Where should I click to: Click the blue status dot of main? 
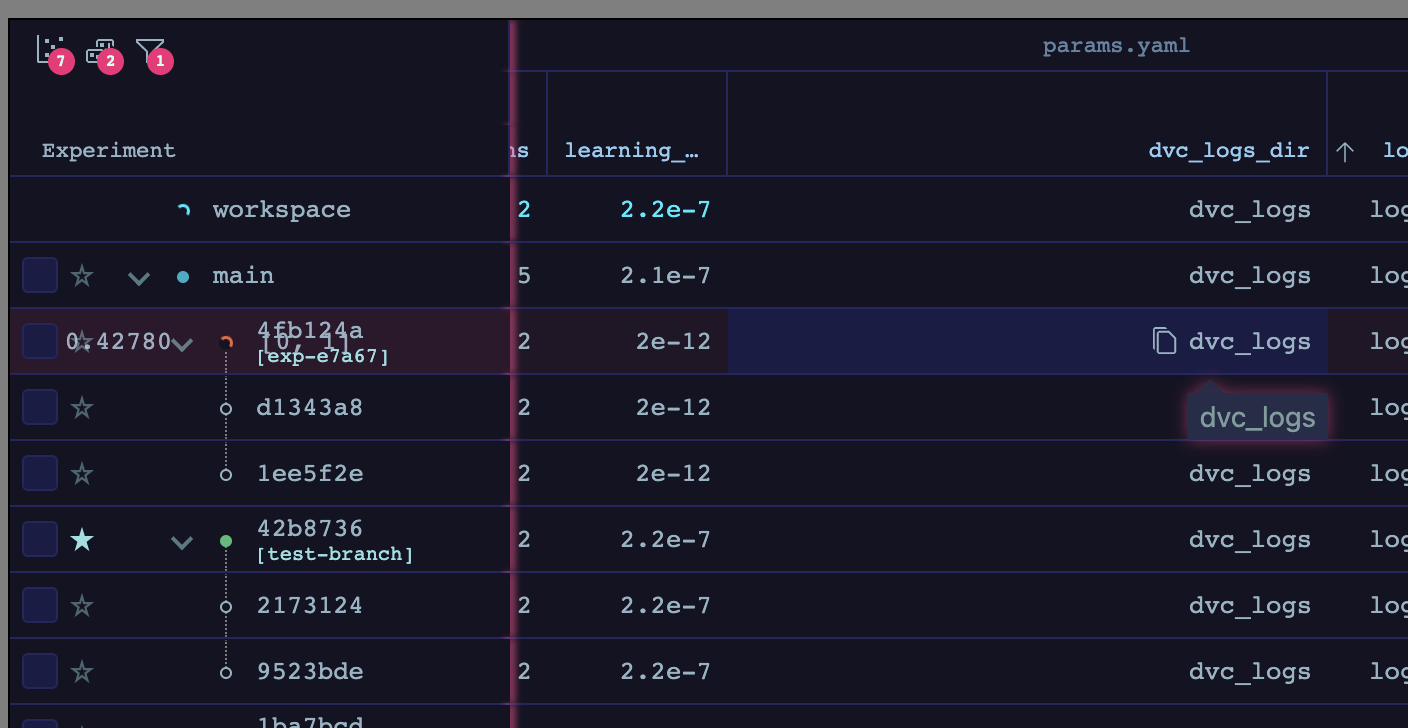(x=183, y=276)
